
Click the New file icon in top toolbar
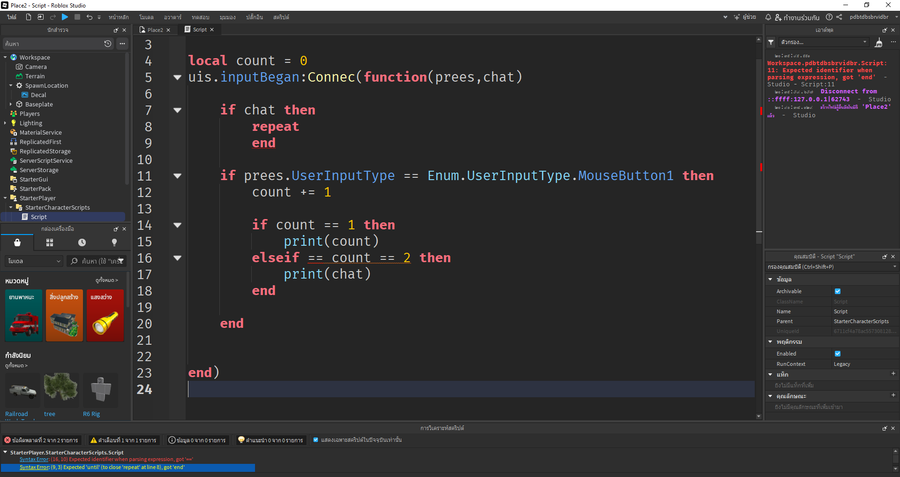(x=28, y=17)
